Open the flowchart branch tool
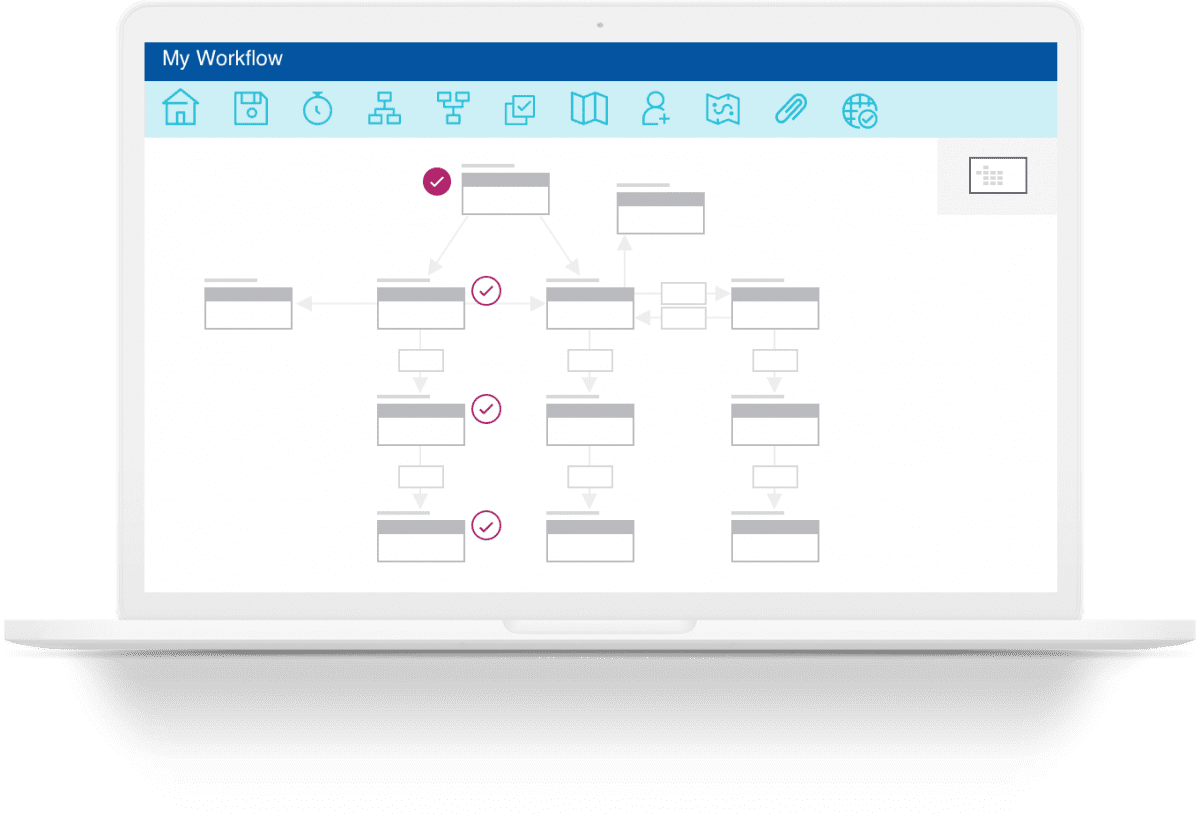Image resolution: width=1200 pixels, height=825 pixels. pyautogui.click(x=454, y=110)
